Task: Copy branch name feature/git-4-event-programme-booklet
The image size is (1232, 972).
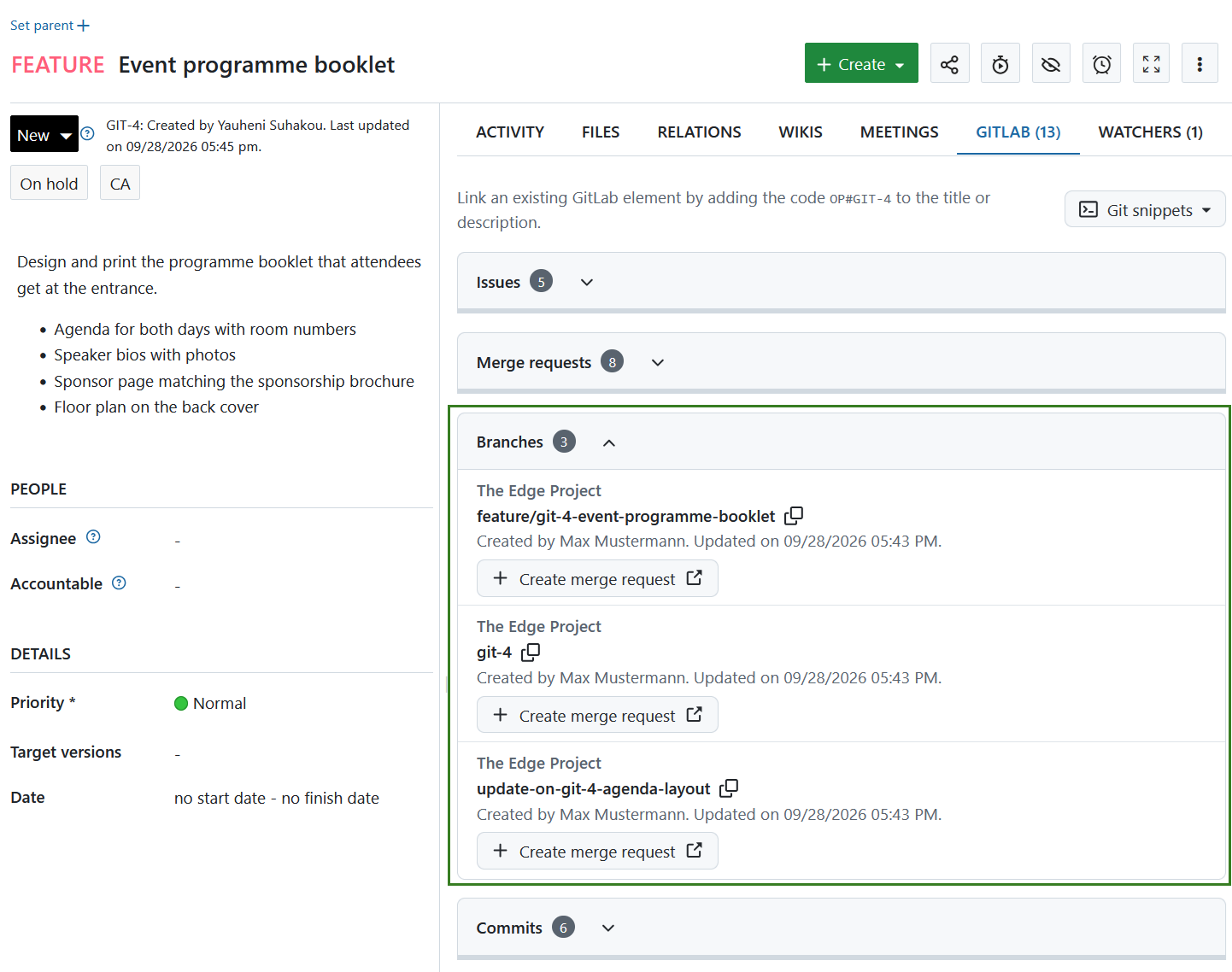Action: (x=794, y=515)
